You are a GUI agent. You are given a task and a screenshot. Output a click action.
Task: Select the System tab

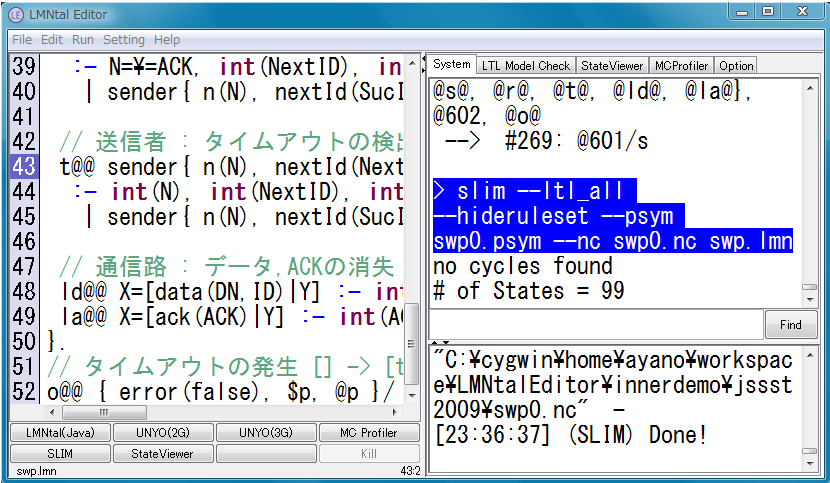(451, 64)
